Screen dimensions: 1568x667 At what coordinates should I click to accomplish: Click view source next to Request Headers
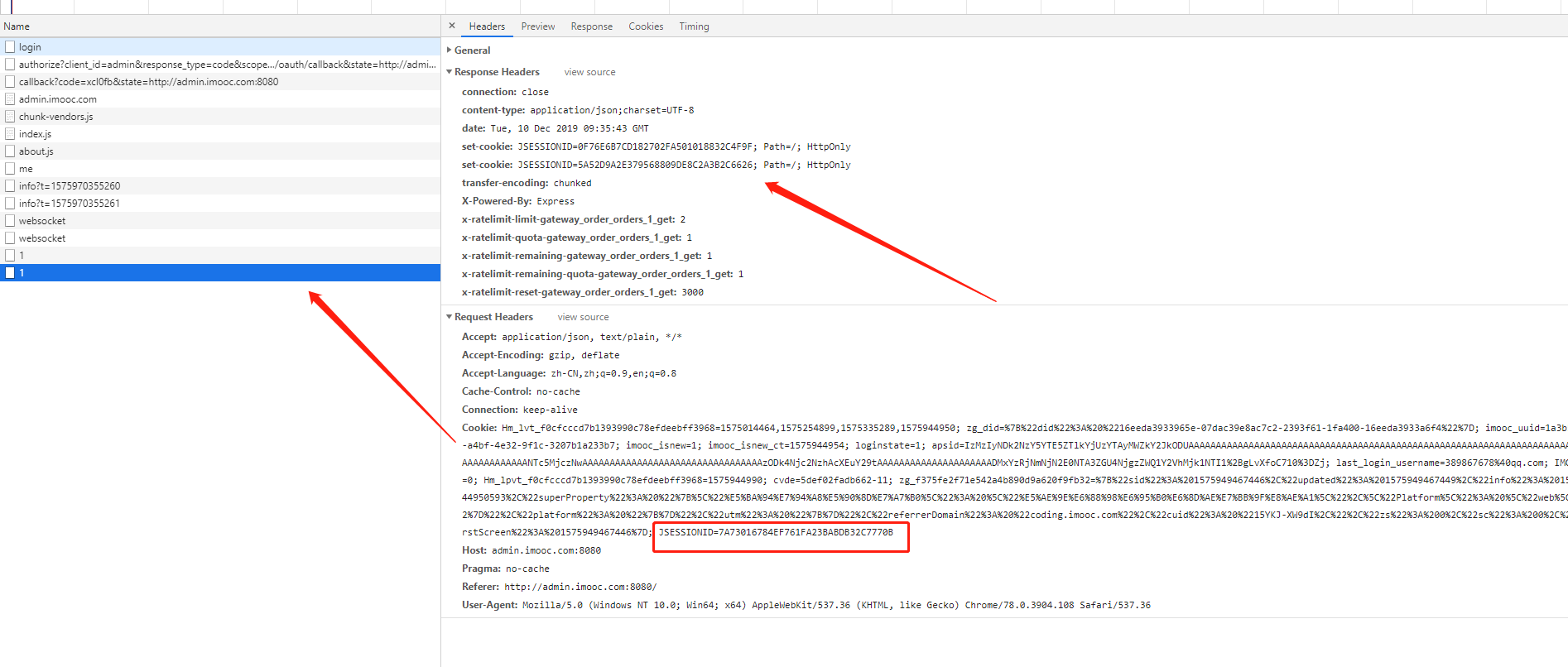pos(583,317)
